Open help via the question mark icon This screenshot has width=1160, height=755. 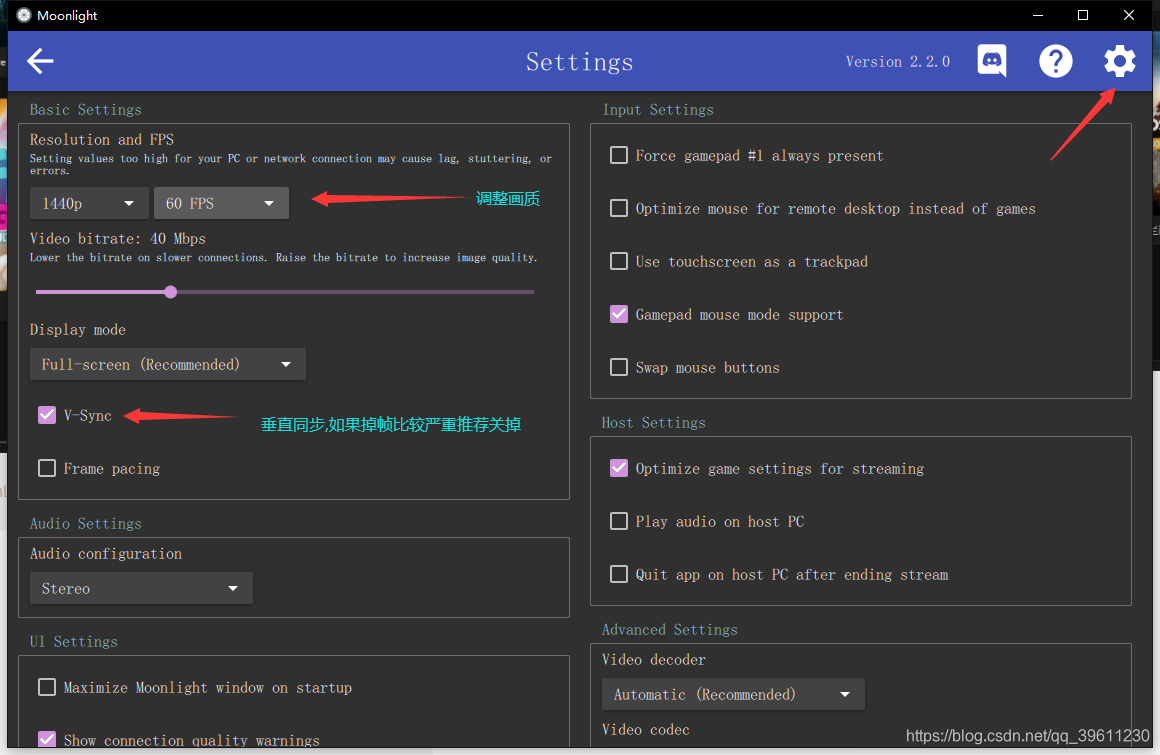tap(1056, 61)
